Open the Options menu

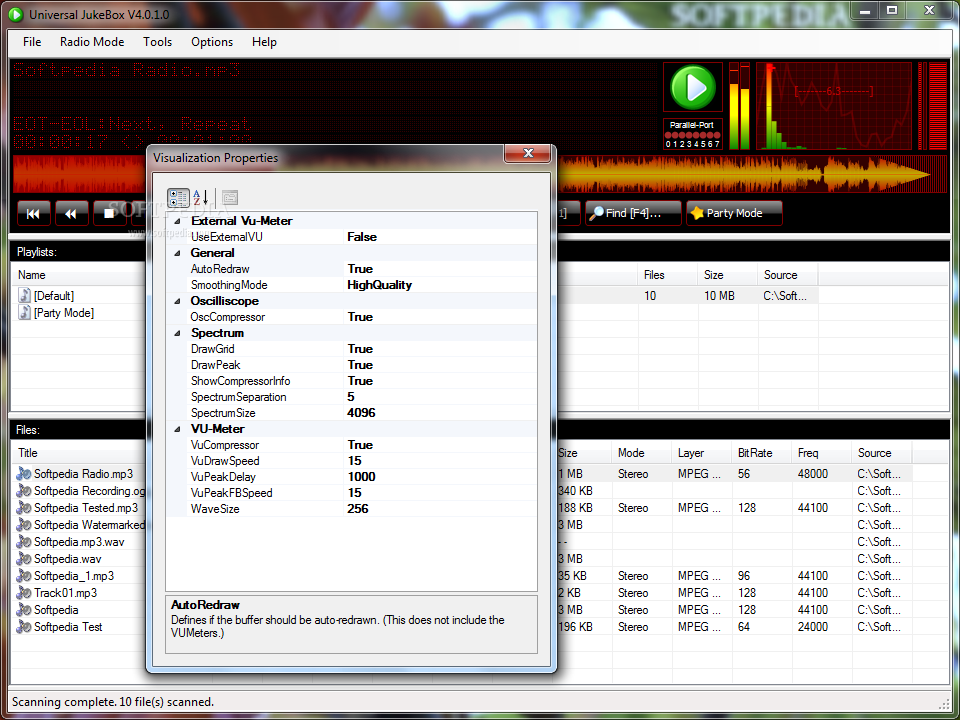point(212,42)
